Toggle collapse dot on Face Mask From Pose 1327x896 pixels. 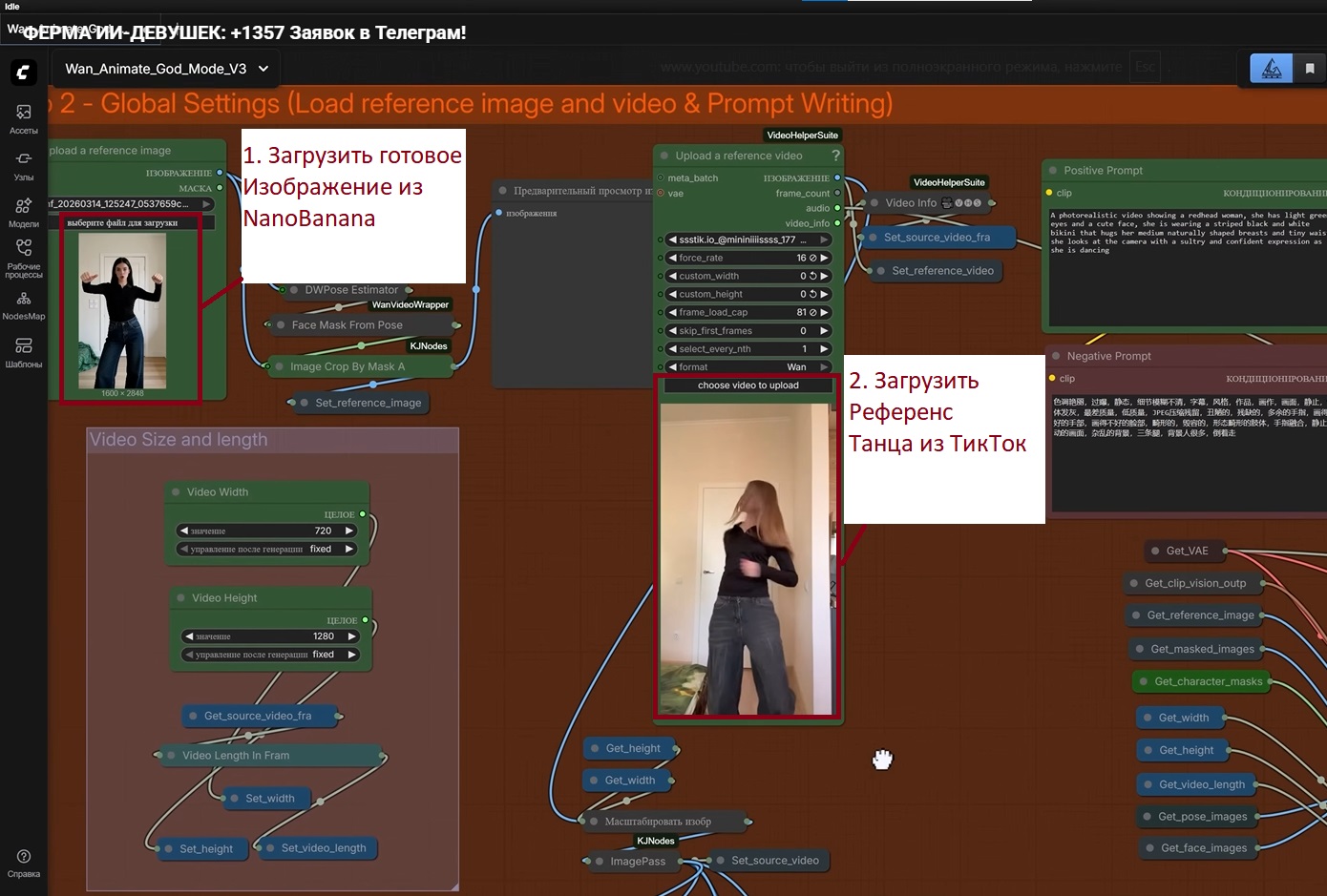click(x=281, y=325)
